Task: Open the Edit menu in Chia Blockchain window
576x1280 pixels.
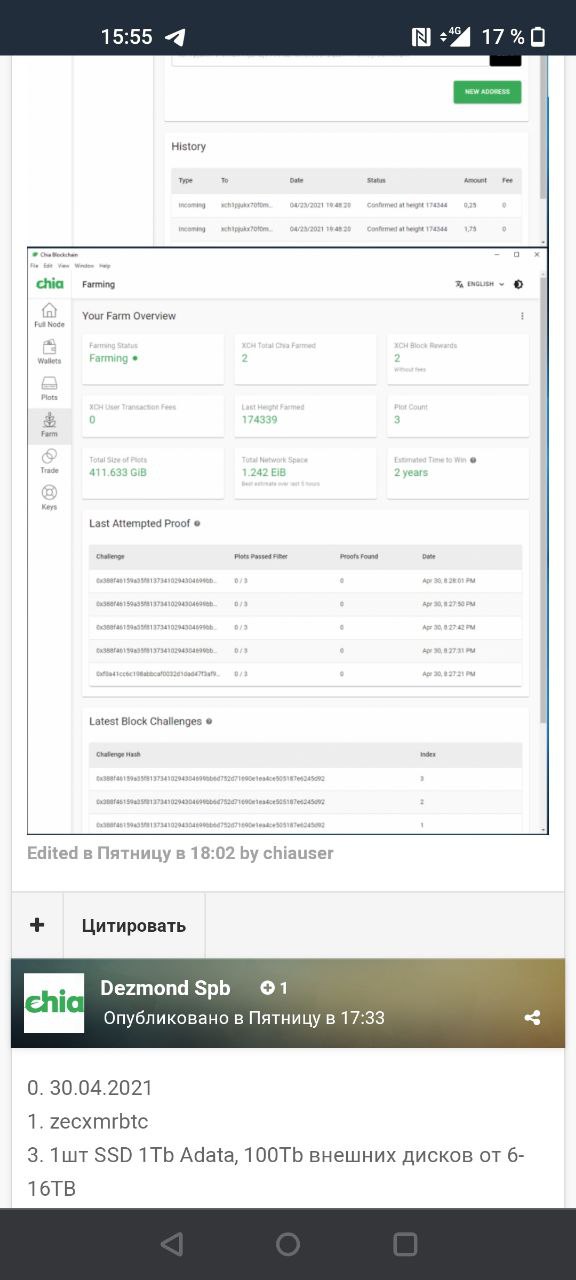Action: (47, 266)
